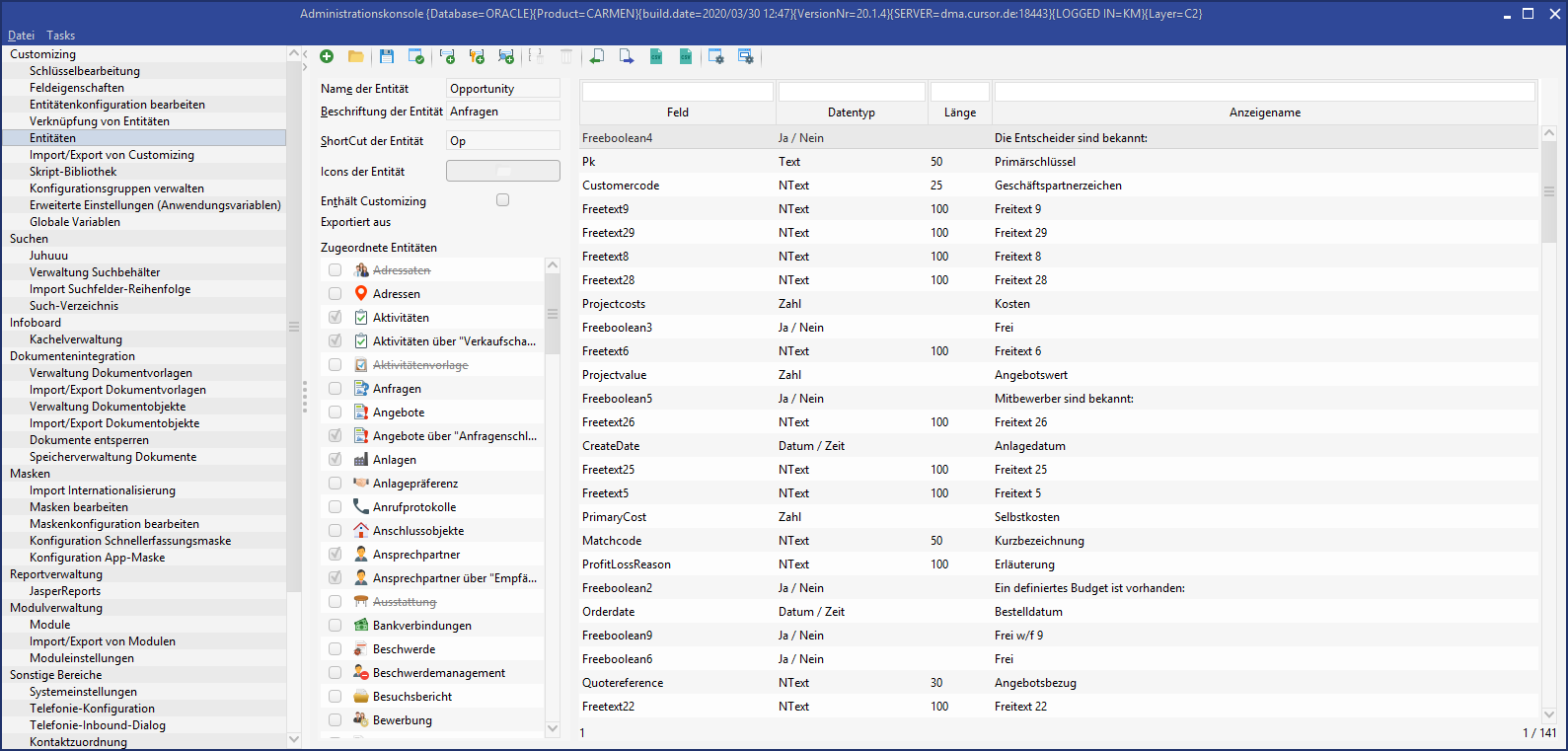Click the green plus new entity icon
This screenshot has height=751, width=1568.
(327, 57)
